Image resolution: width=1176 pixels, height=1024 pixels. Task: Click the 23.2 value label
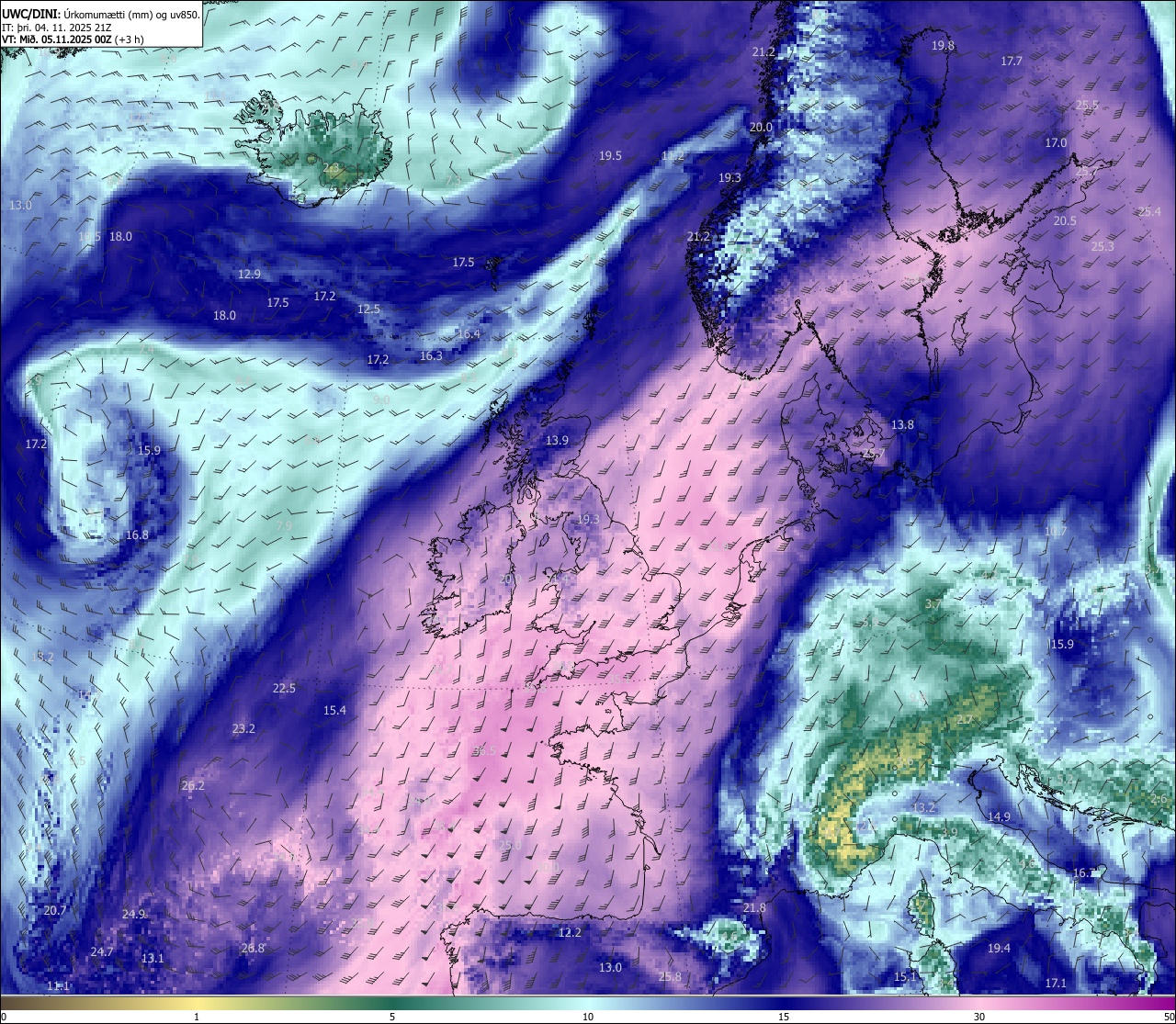click(243, 728)
